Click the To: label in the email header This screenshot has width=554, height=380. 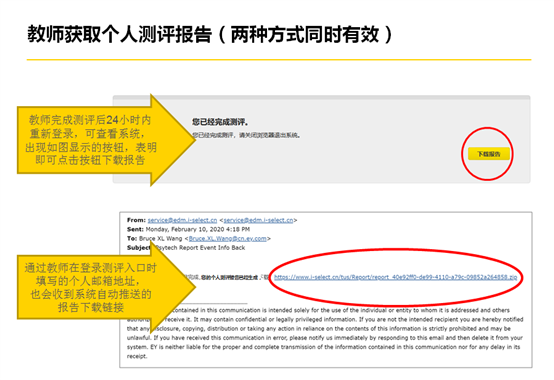point(132,238)
